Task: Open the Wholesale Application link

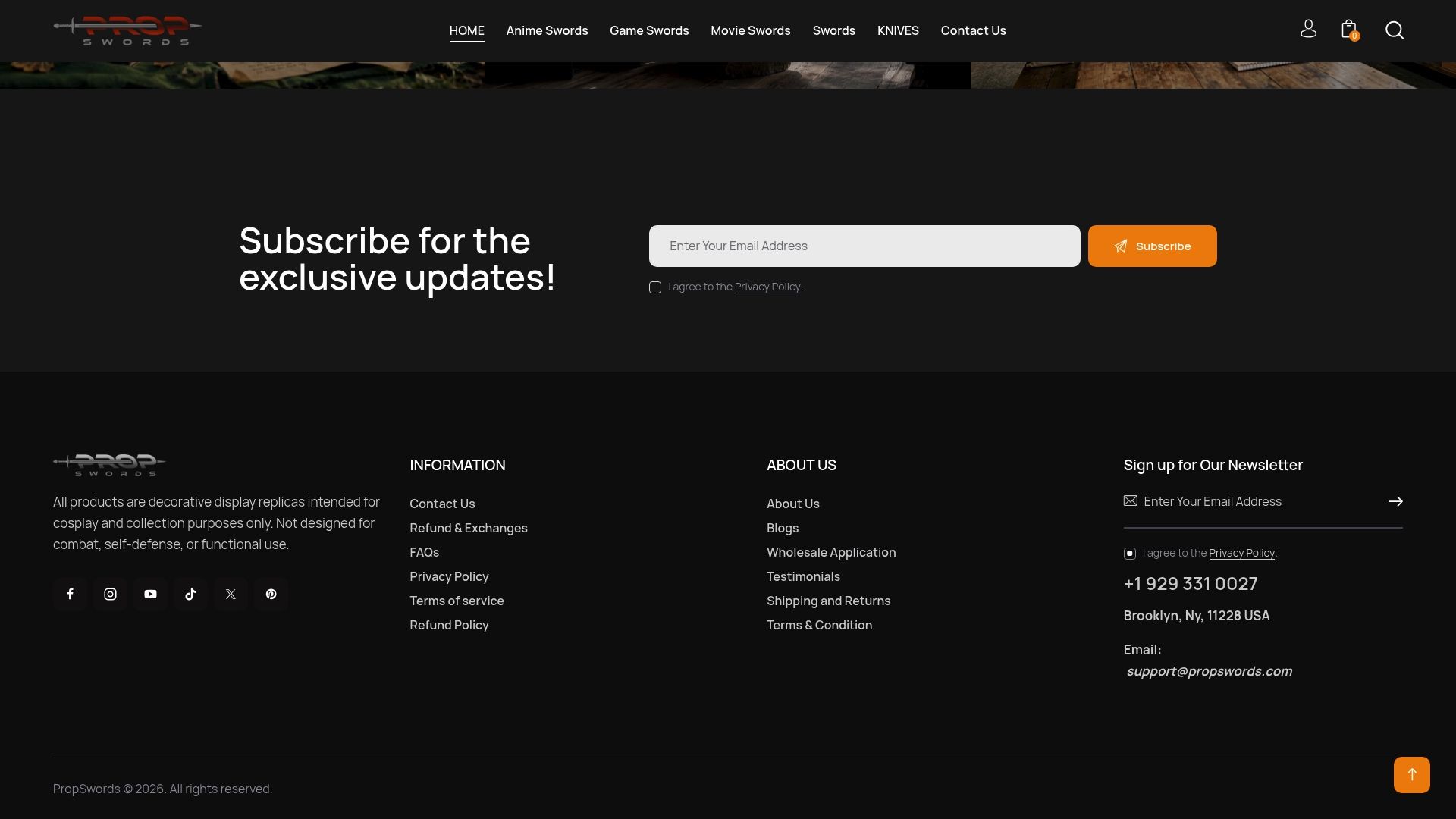Action: [x=831, y=552]
